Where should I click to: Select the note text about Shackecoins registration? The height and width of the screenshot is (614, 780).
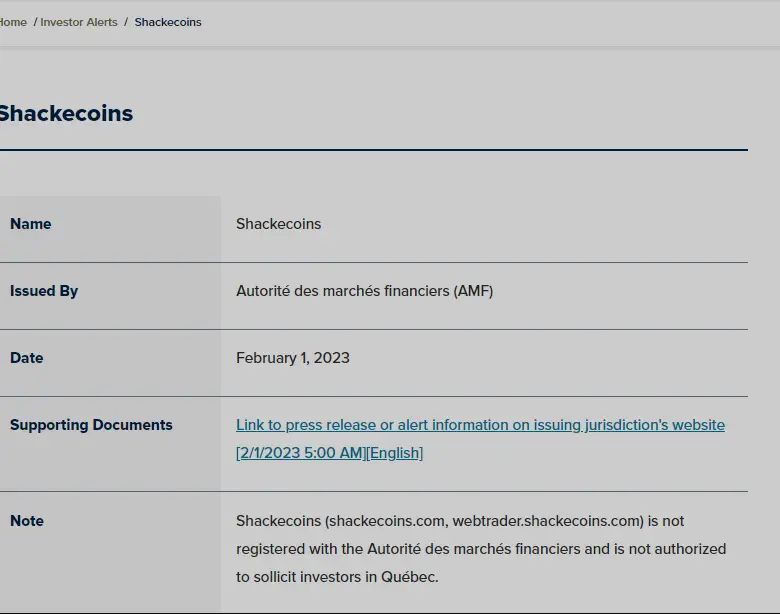[481, 549]
